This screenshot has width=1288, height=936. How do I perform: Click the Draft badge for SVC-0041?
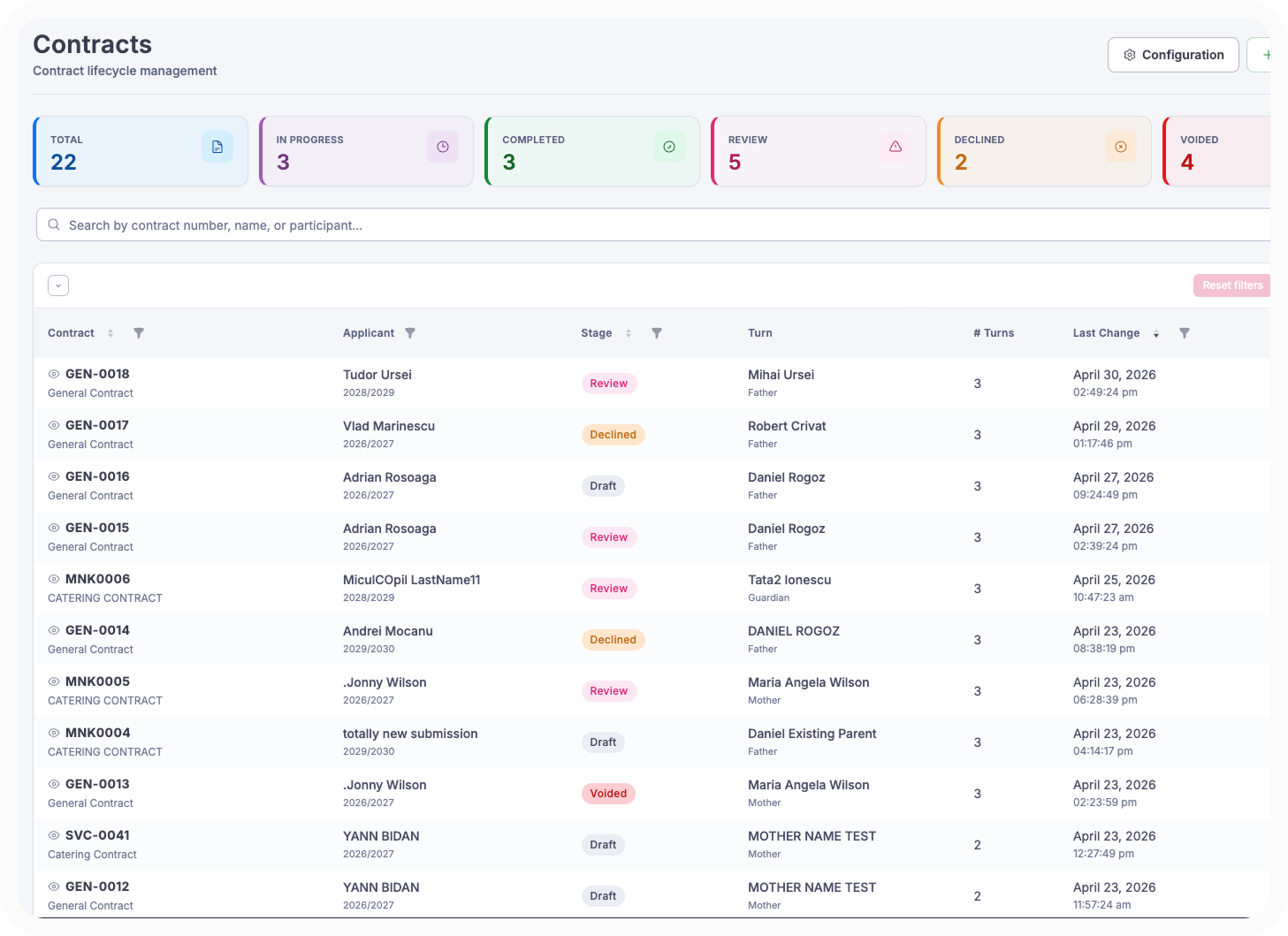[603, 845]
